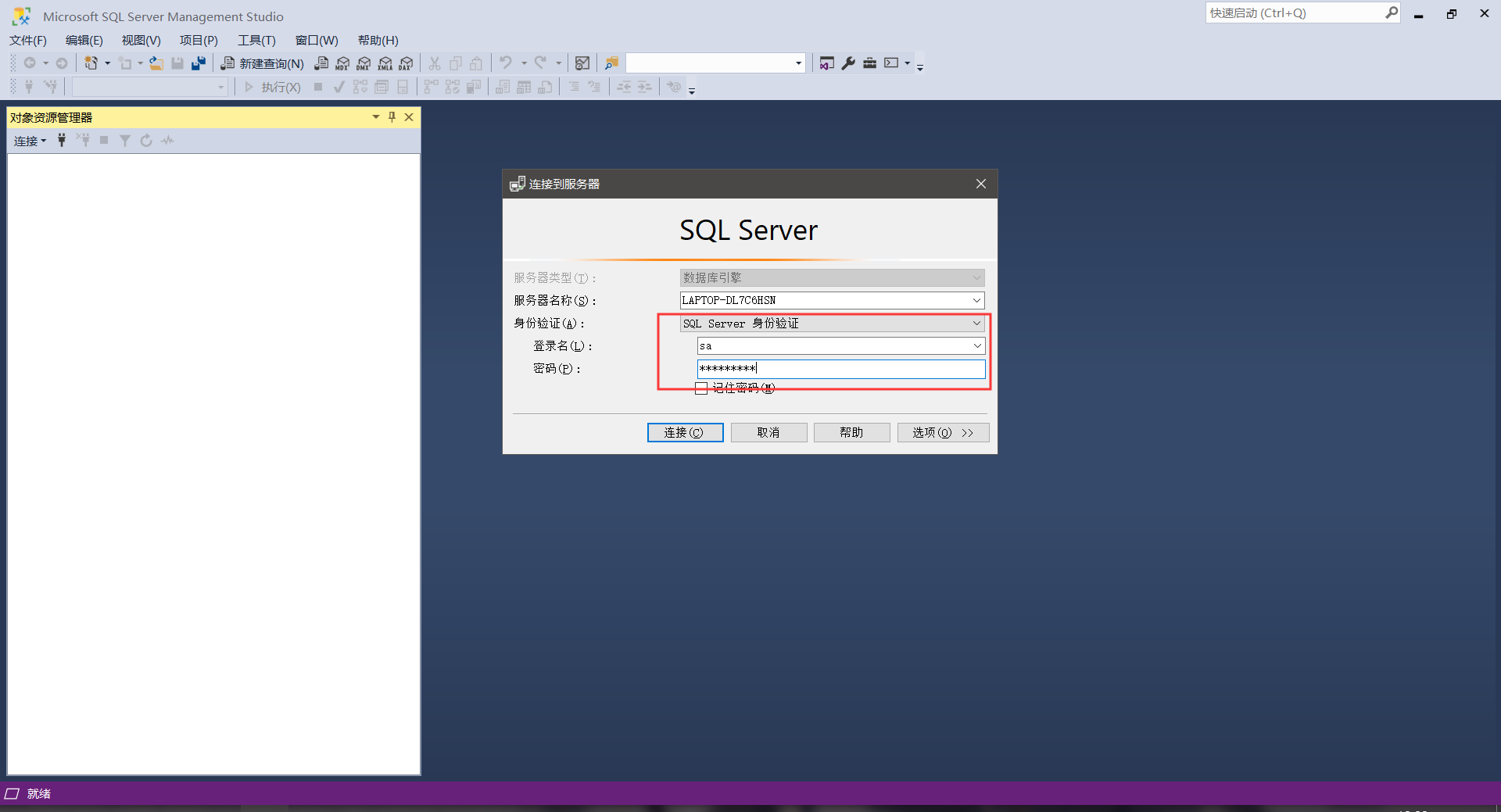The width and height of the screenshot is (1501, 812).
Task: Refresh the Object Explorer tree
Action: (x=146, y=140)
